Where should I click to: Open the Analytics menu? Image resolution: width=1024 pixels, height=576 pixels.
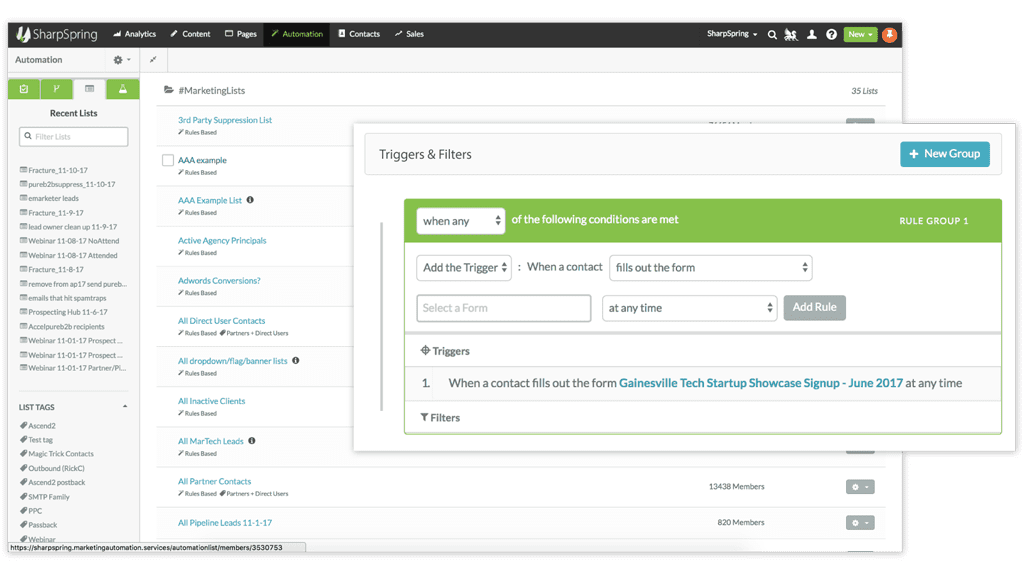pyautogui.click(x=135, y=34)
